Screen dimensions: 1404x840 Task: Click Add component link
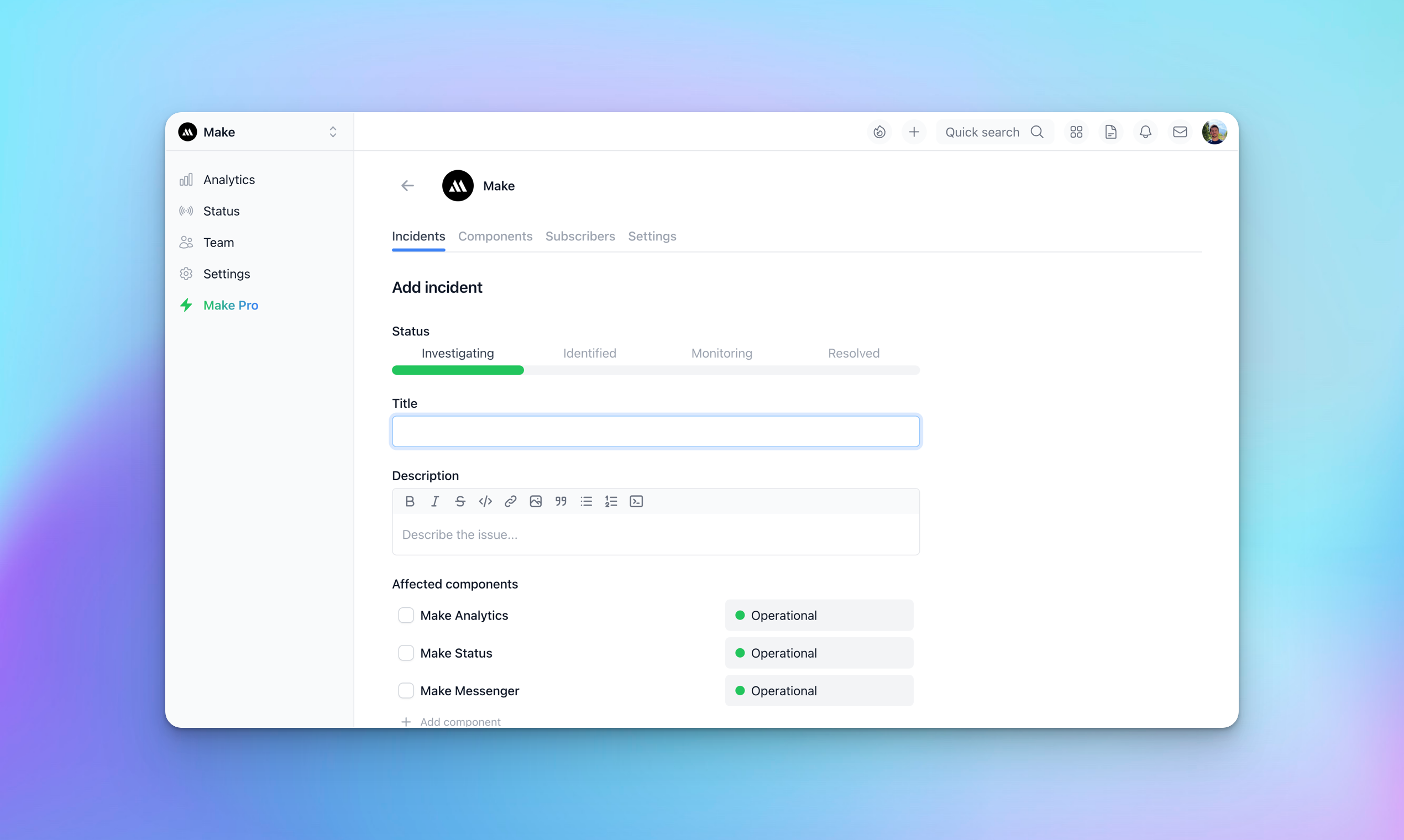(450, 722)
